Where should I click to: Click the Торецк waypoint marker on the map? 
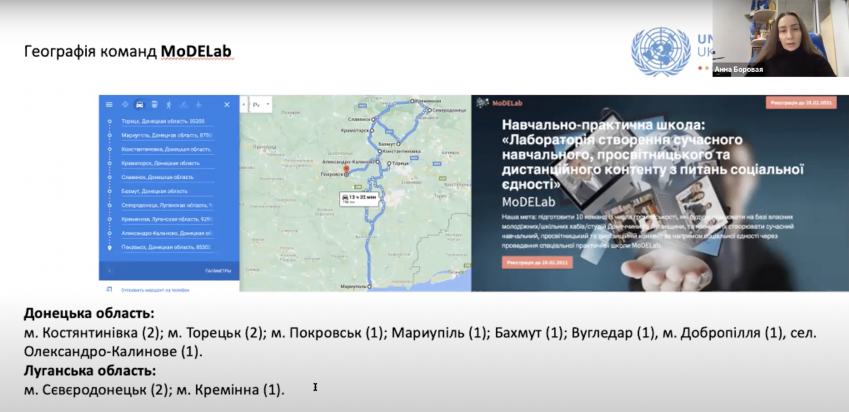point(389,163)
